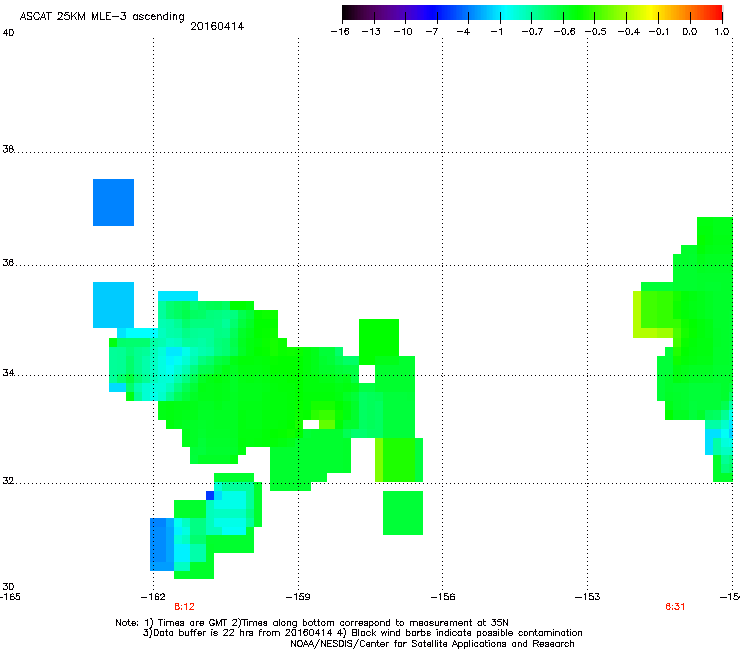Click the '-0.4' colorbar label
Image resolution: width=740 pixels, height=650 pixels.
pos(629,32)
